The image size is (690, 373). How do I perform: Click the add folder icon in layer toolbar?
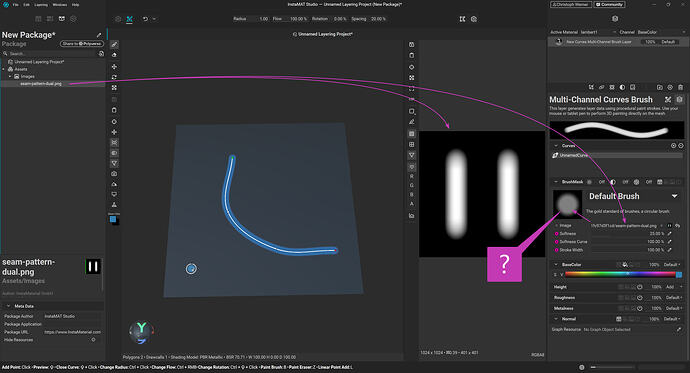(x=659, y=87)
